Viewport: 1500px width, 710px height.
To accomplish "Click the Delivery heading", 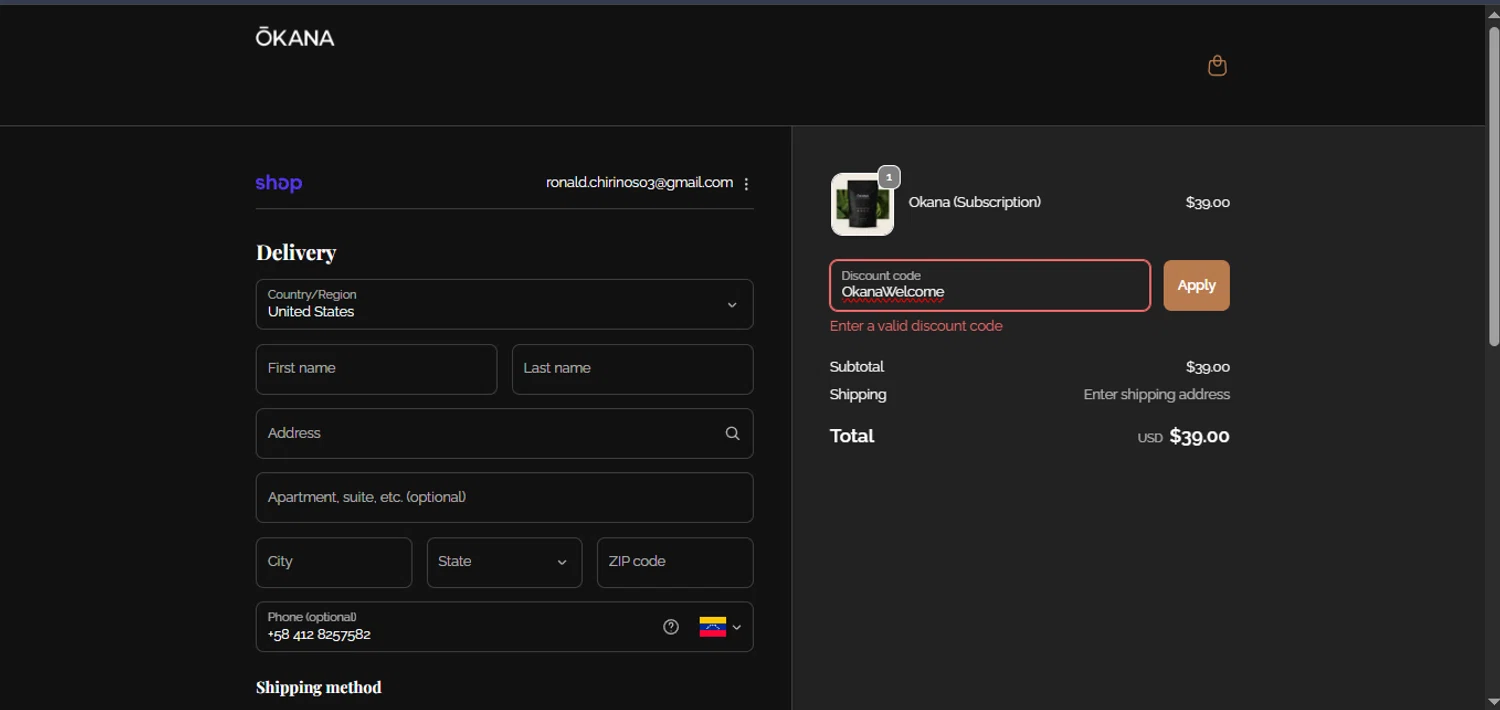I will pyautogui.click(x=296, y=252).
